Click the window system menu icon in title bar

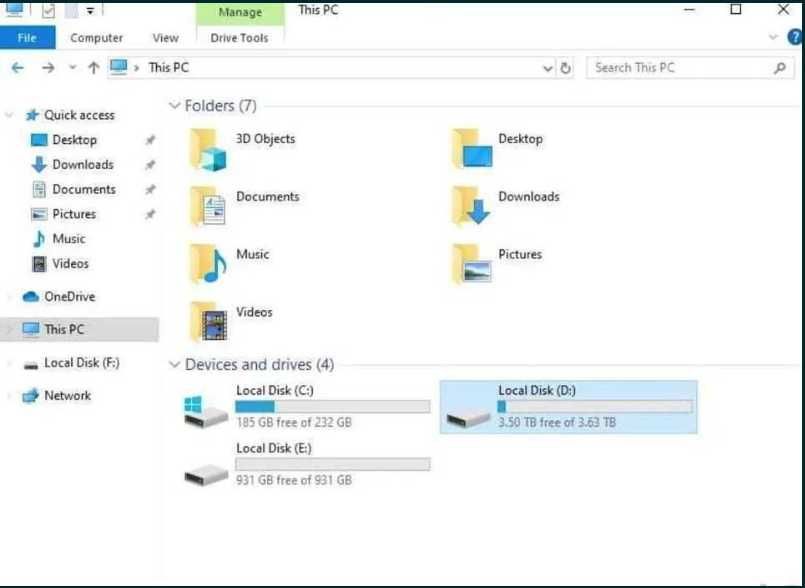coord(14,9)
